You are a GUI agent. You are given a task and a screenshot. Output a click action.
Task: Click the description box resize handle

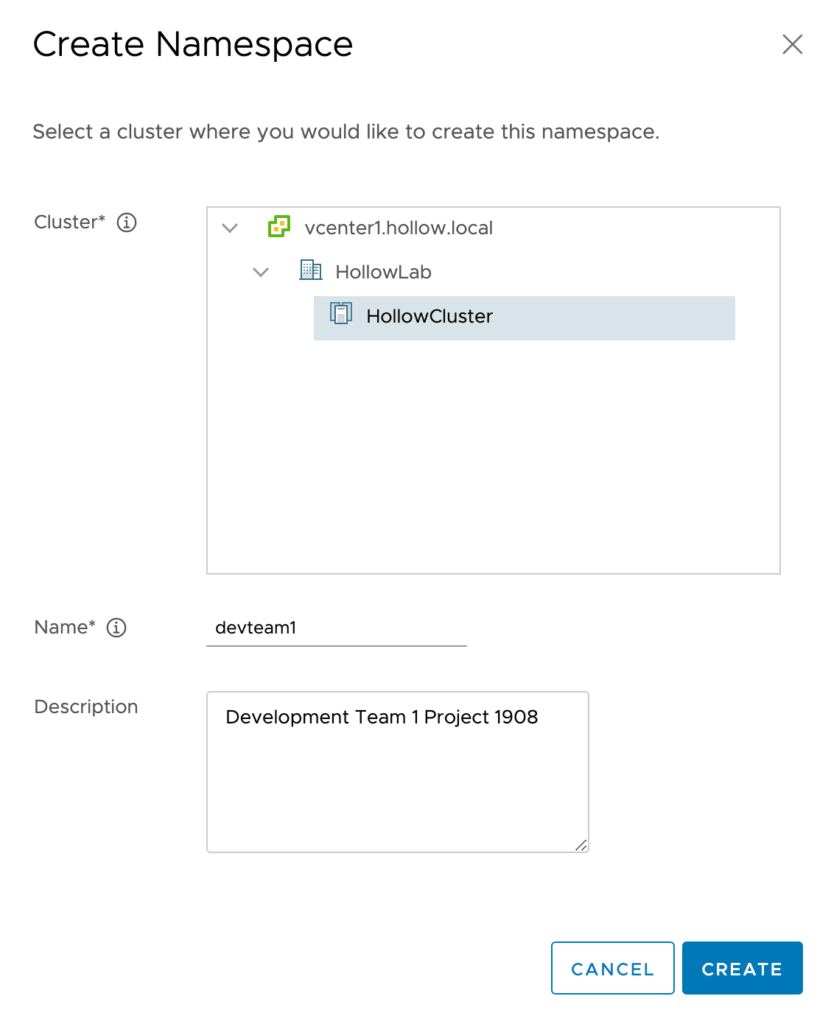pyautogui.click(x=581, y=845)
